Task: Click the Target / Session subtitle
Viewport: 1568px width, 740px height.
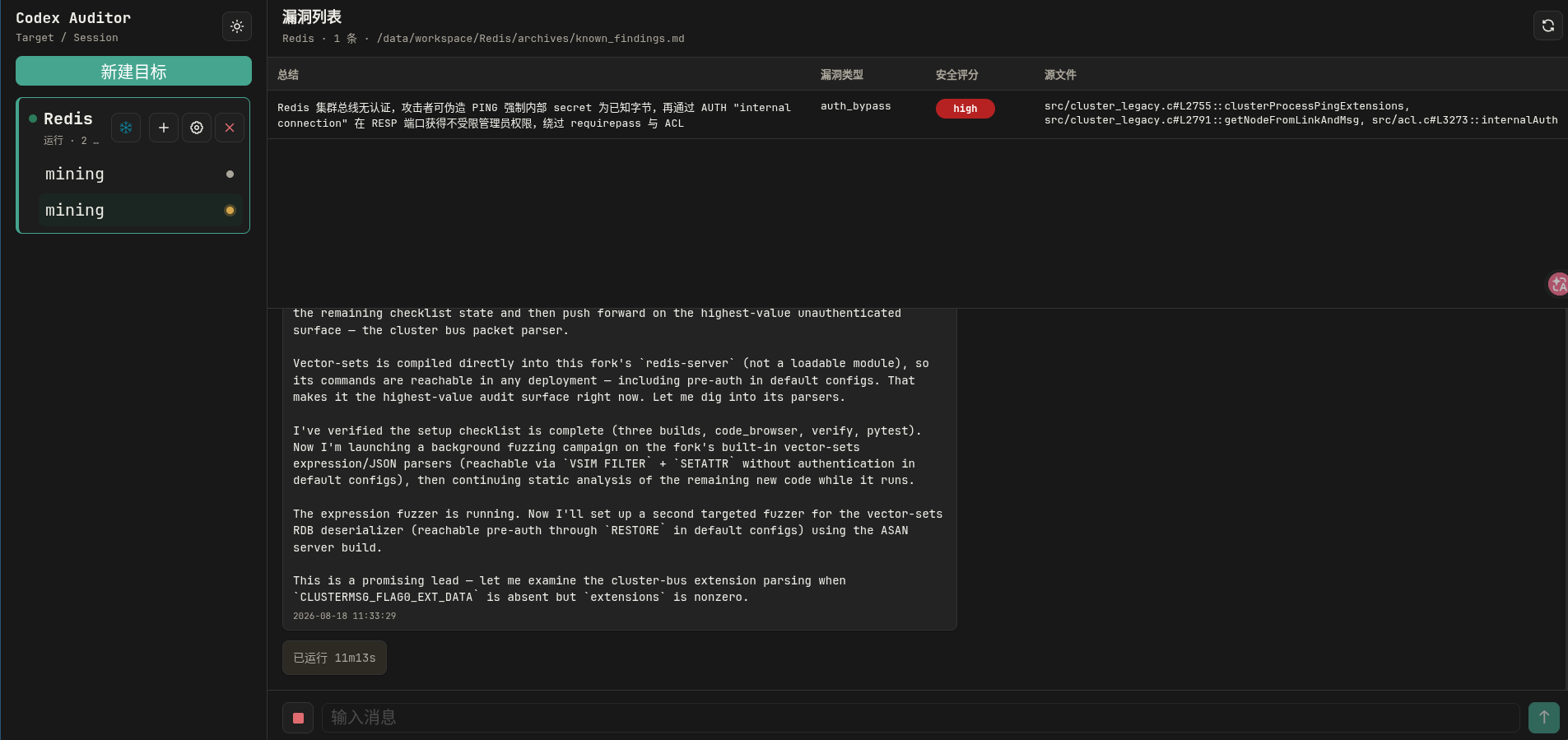Action: (67, 38)
